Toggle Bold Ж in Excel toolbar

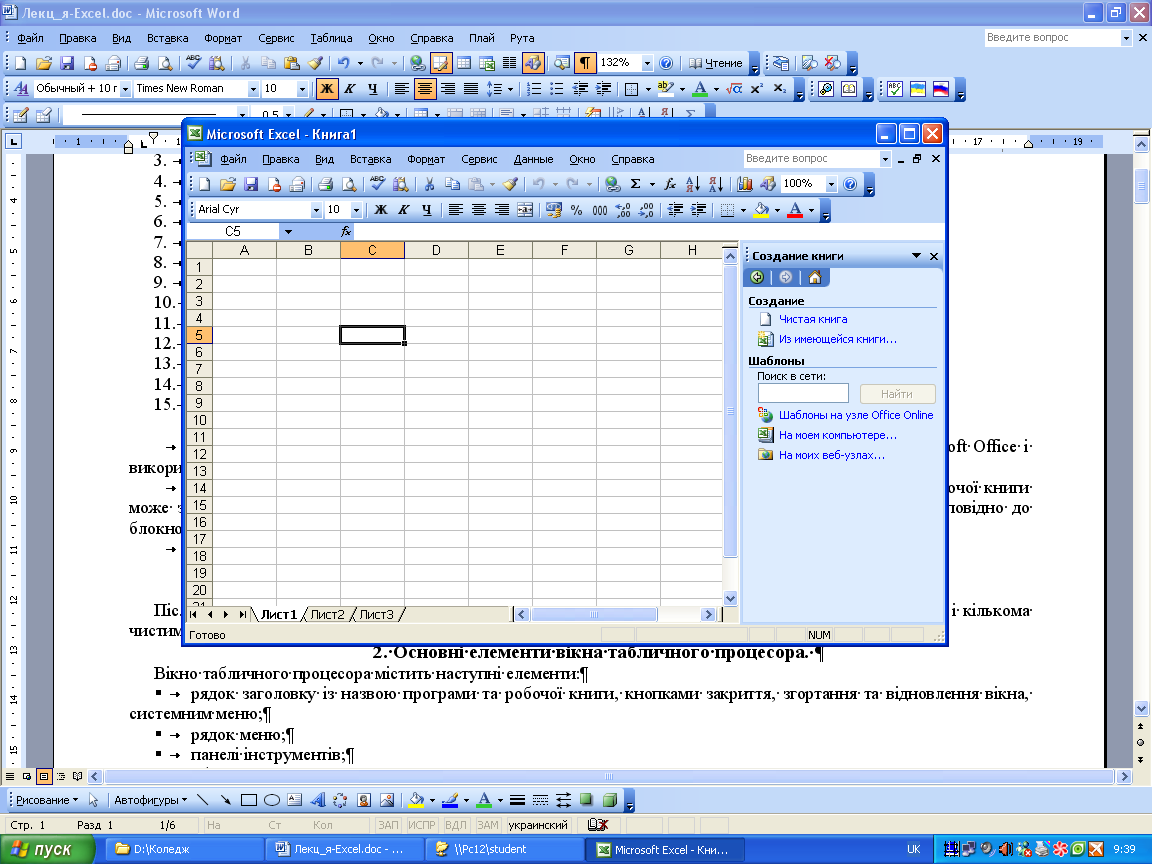click(x=381, y=210)
